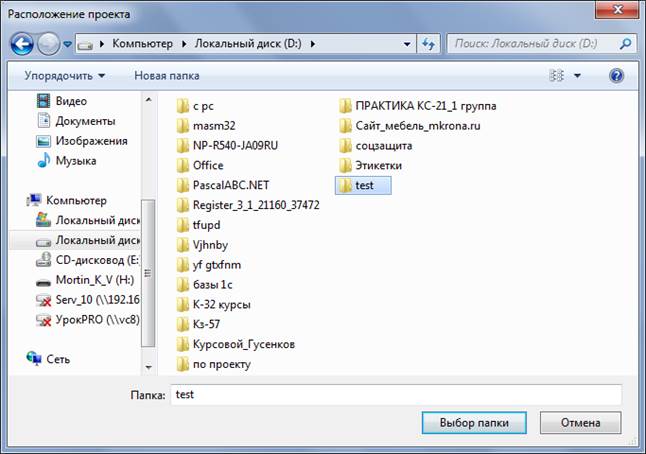
Task: Select the базы 1с folder icon
Action: coord(183,285)
